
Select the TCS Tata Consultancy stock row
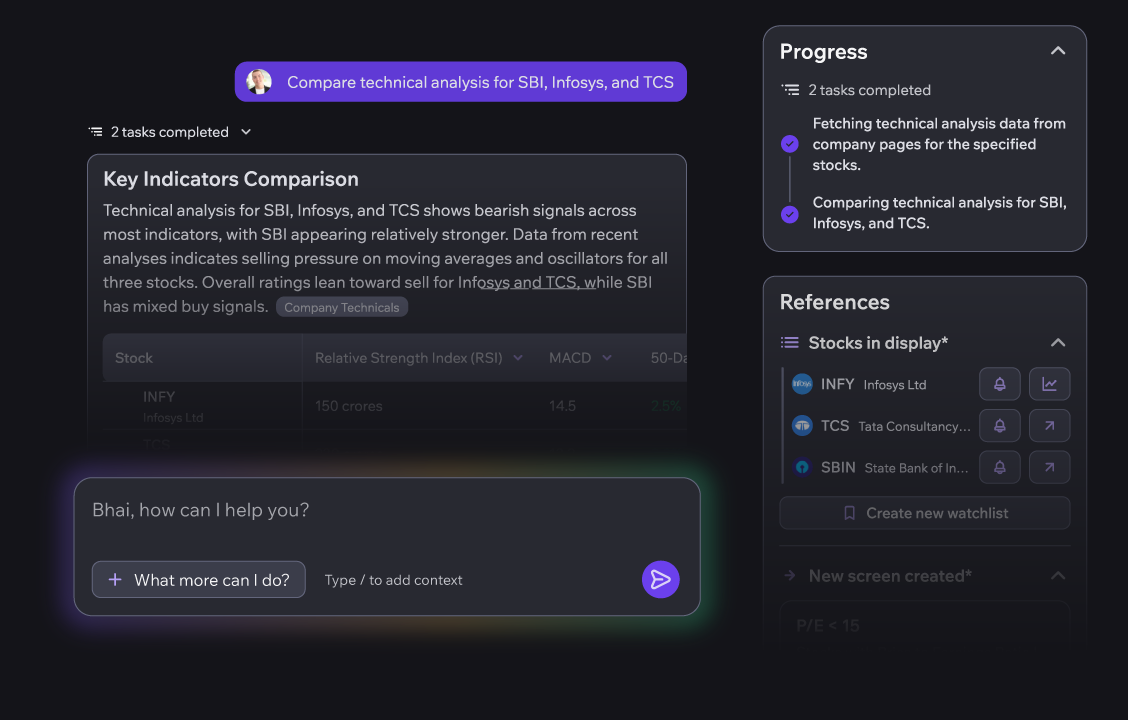pos(880,426)
